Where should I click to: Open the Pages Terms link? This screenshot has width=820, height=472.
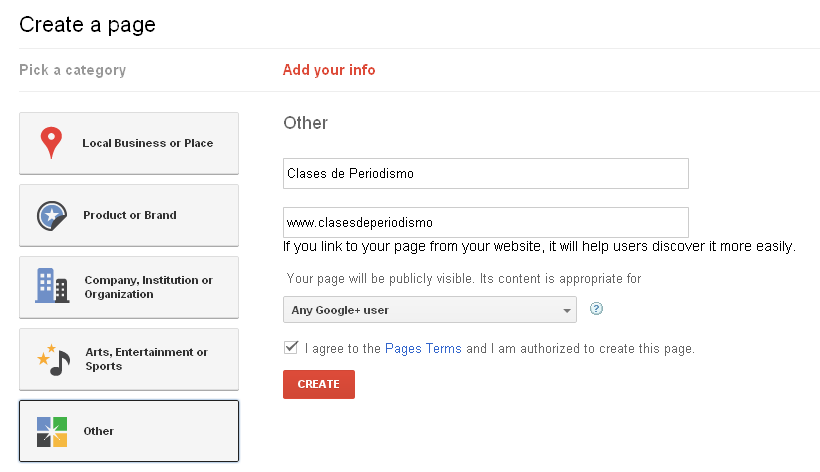pos(423,349)
